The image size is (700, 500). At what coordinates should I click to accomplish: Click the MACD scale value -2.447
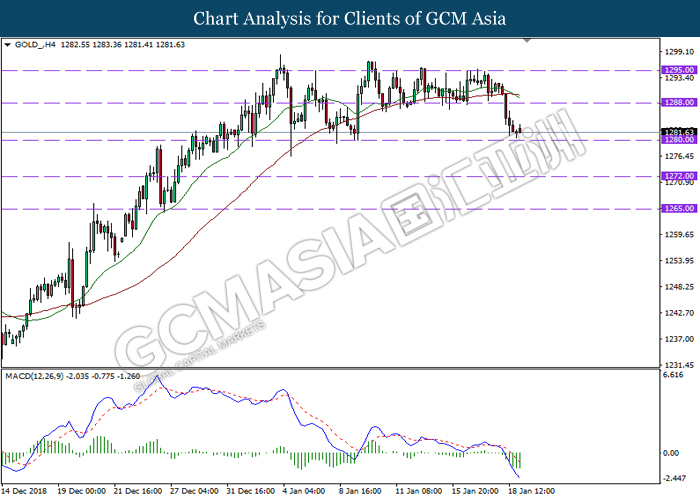coord(674,478)
